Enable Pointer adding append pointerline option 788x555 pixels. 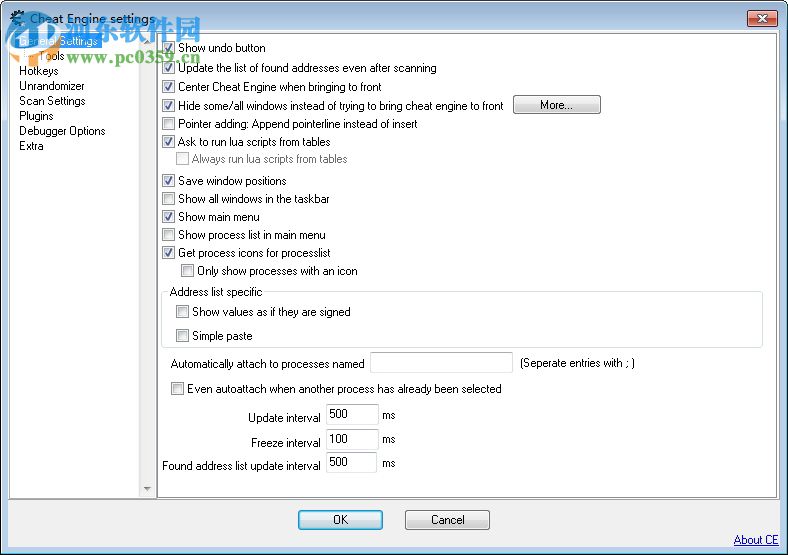coord(169,124)
